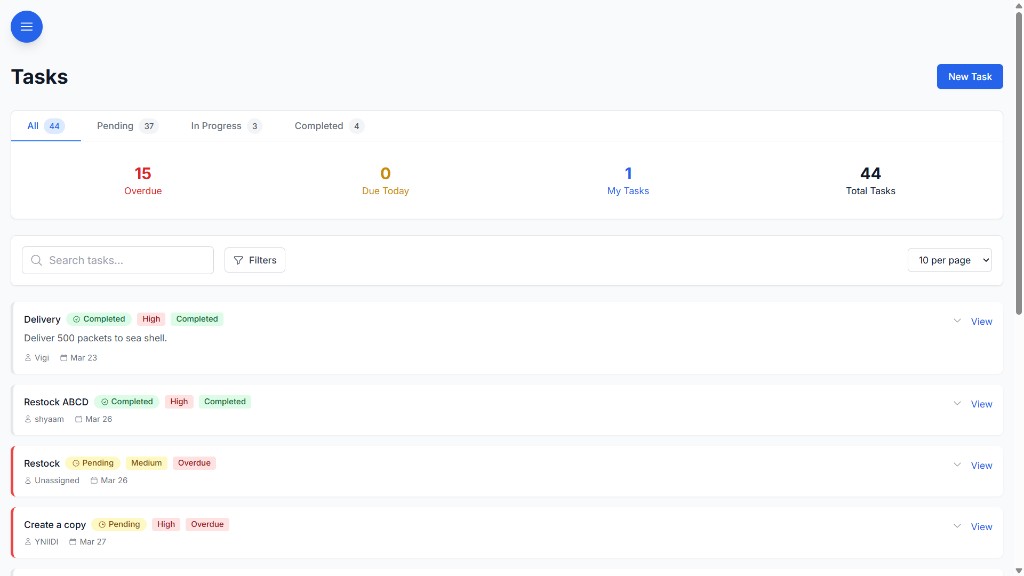Expand the Restock task chevron

pyautogui.click(x=957, y=465)
